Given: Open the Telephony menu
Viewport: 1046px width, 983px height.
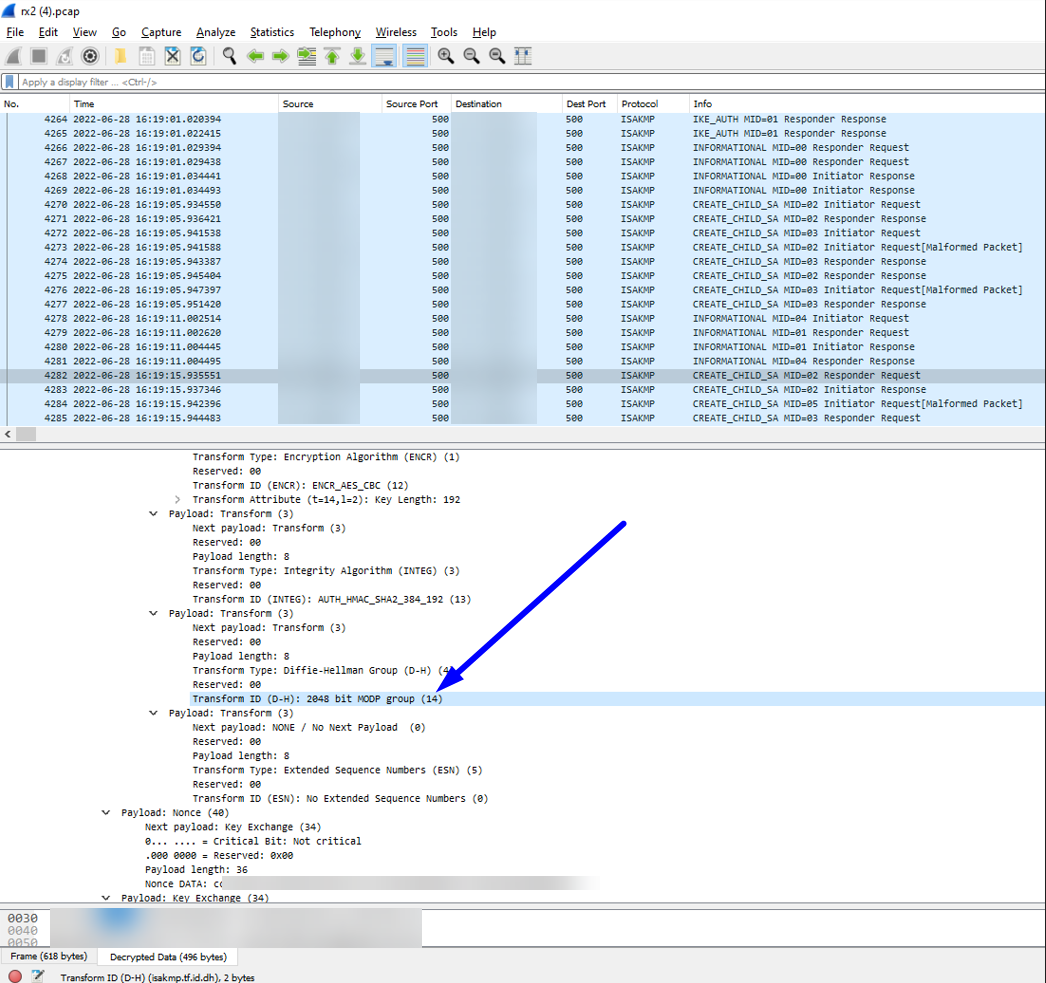Looking at the screenshot, I should 335,32.
